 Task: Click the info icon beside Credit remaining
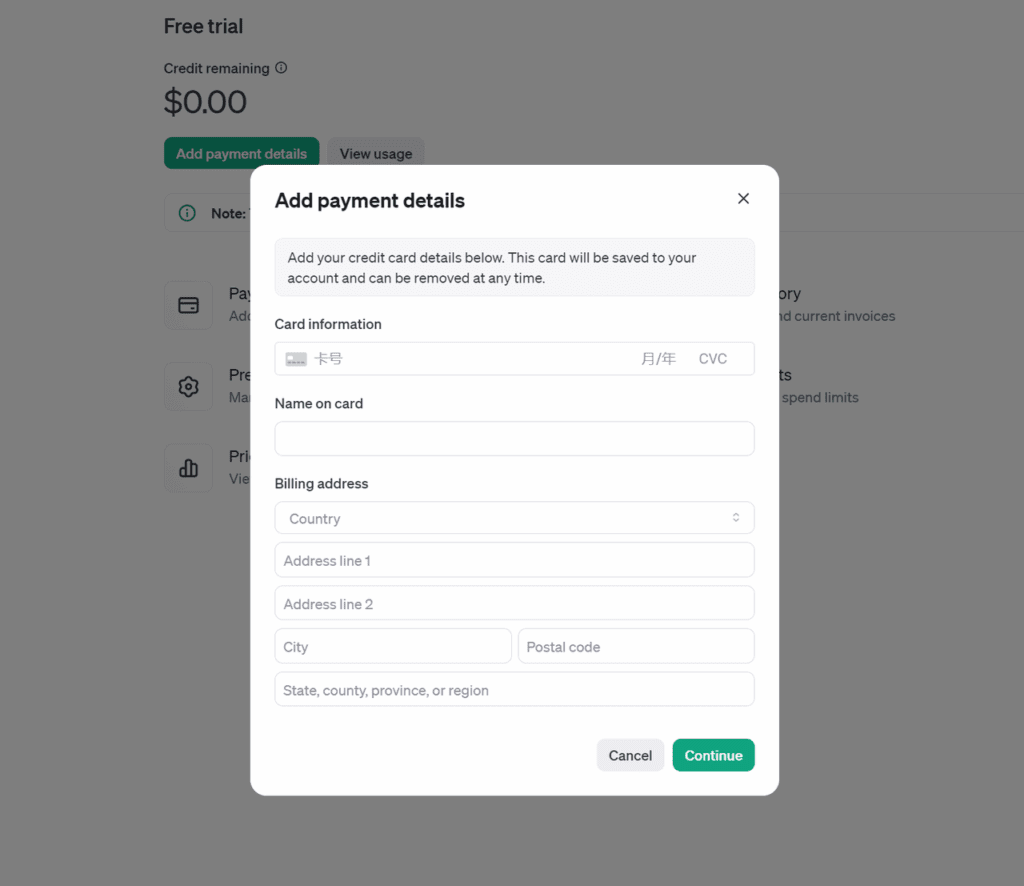click(x=281, y=68)
